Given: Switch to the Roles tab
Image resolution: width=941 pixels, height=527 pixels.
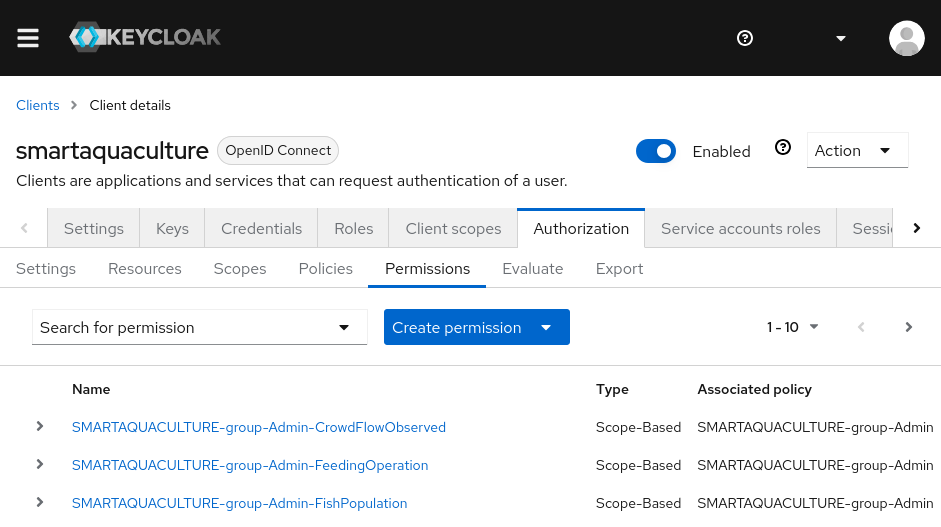Looking at the screenshot, I should 353,228.
